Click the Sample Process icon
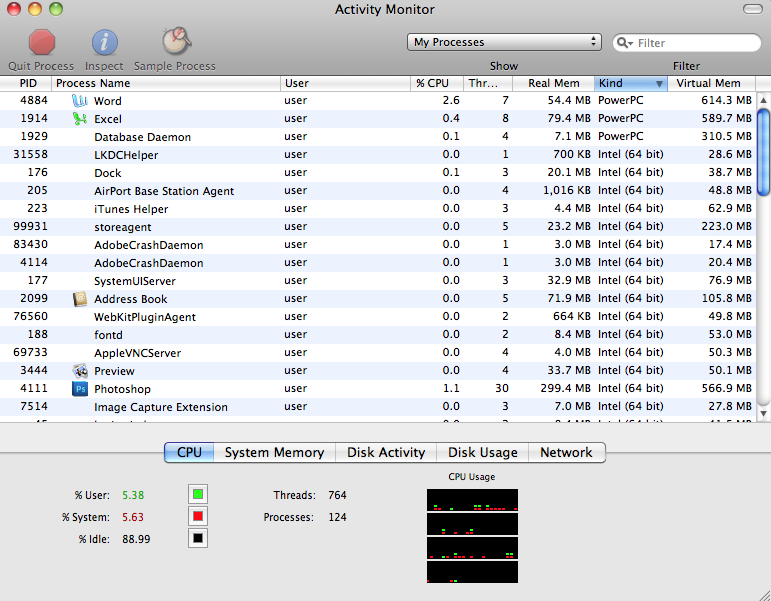Viewport: 771px width, 601px height. tap(176, 40)
